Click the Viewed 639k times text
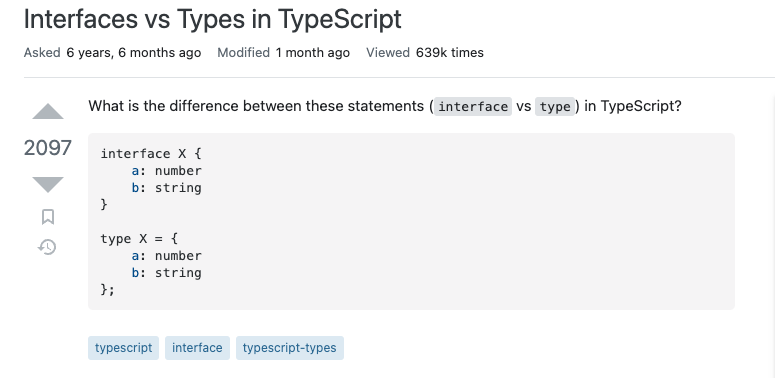The height and width of the screenshot is (378, 775). (425, 53)
